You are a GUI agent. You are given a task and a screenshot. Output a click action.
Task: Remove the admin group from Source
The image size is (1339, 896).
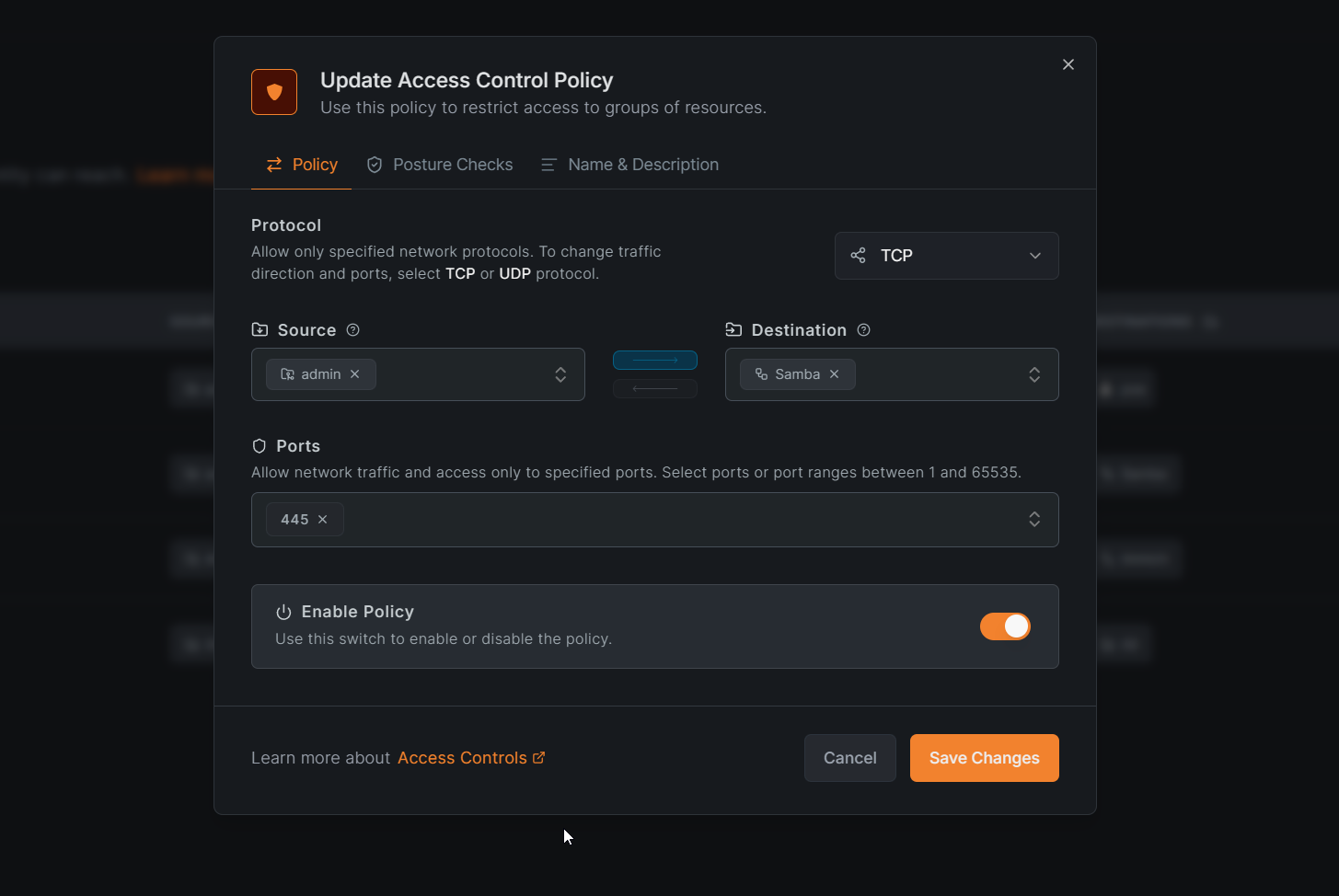pyautogui.click(x=355, y=374)
